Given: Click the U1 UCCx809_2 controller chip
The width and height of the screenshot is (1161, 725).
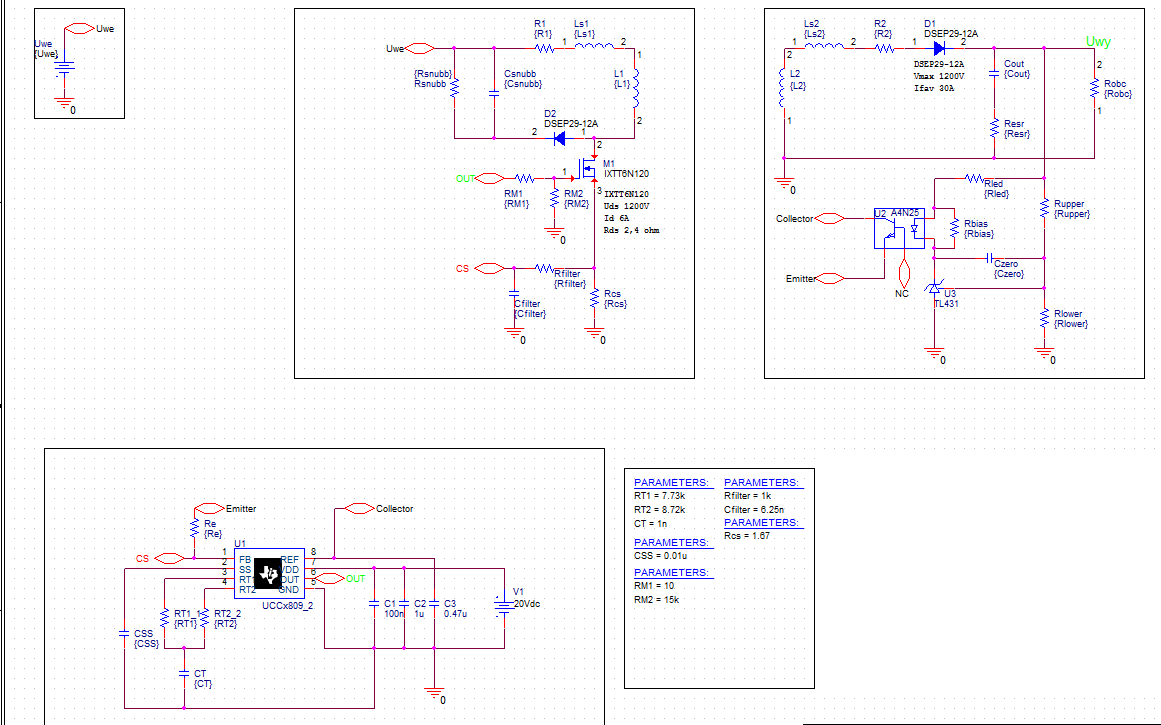Looking at the screenshot, I should coord(270,574).
